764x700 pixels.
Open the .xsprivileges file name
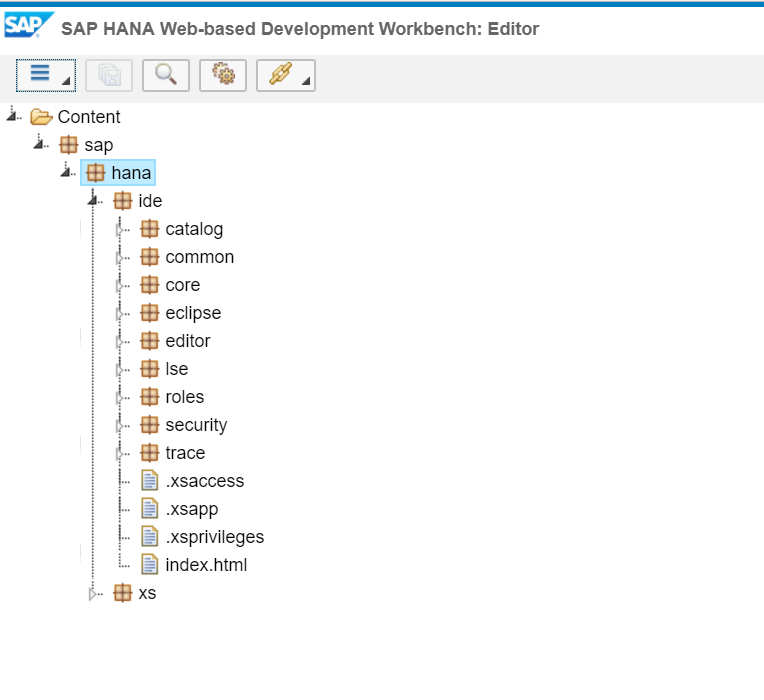[215, 537]
